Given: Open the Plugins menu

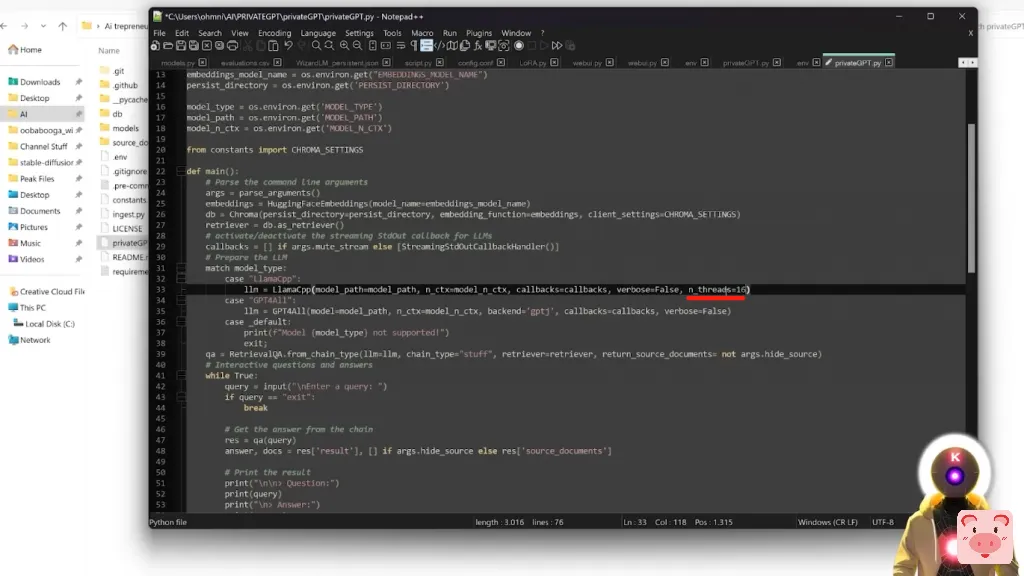Looking at the screenshot, I should tap(479, 33).
